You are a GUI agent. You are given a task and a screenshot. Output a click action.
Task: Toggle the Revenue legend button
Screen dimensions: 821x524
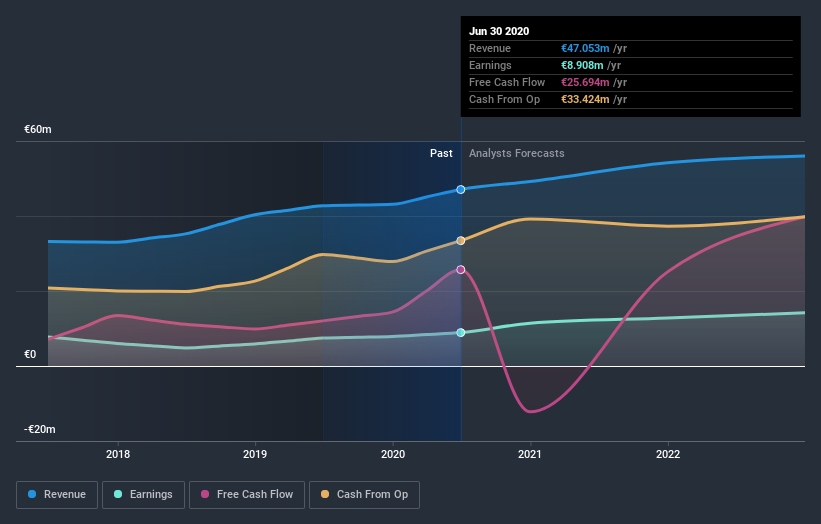point(57,495)
